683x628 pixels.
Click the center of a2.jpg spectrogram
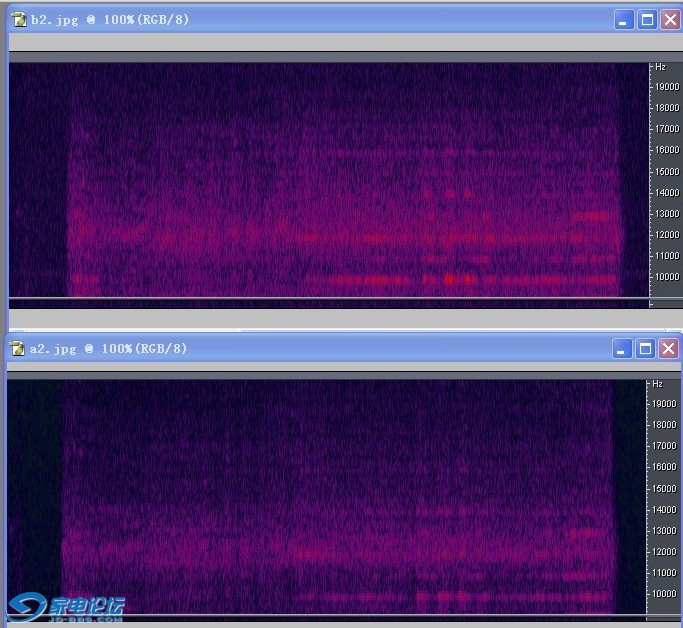328,496
